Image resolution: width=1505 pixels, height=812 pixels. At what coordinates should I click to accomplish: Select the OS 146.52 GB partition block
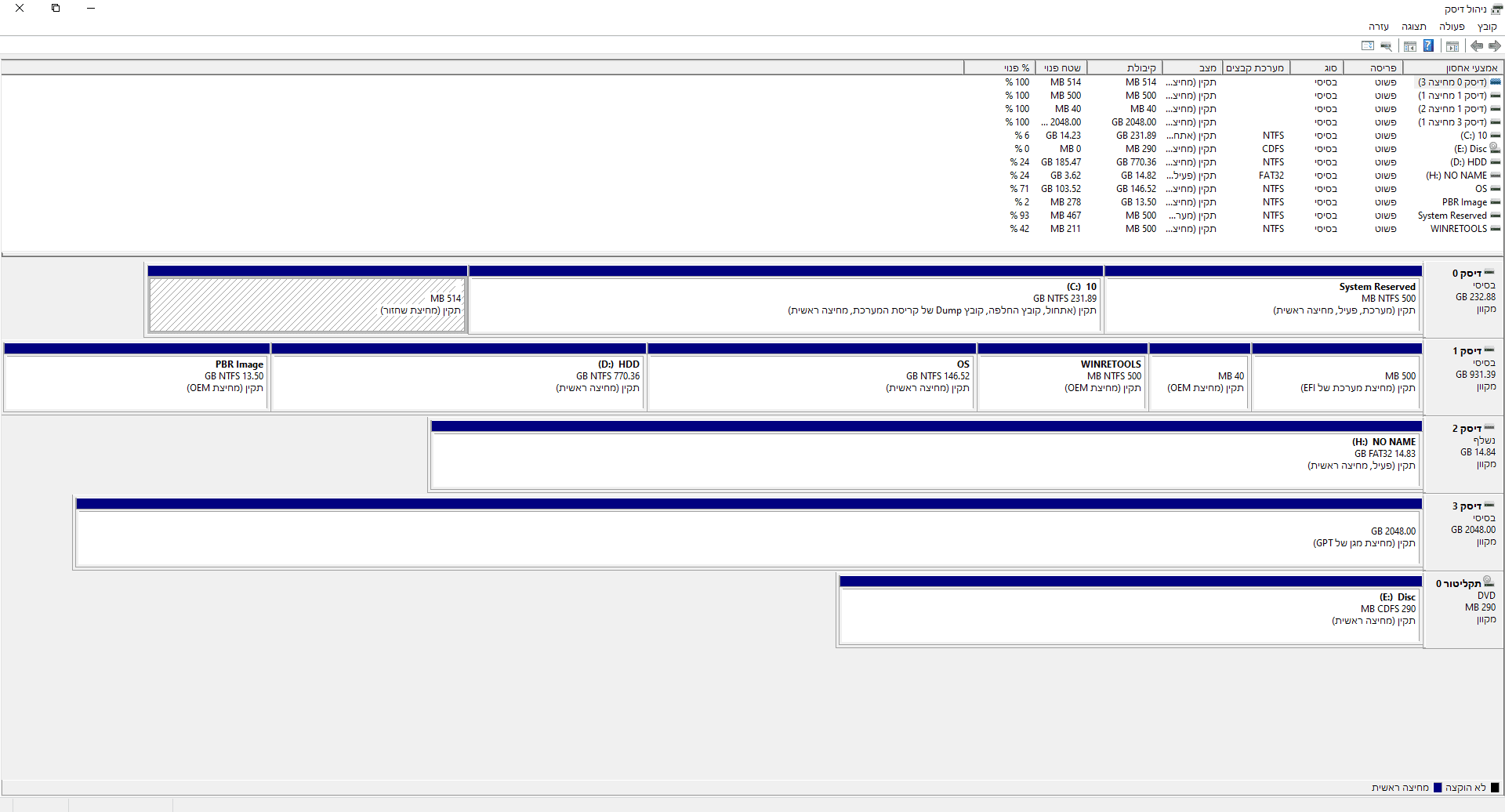[x=811, y=377]
